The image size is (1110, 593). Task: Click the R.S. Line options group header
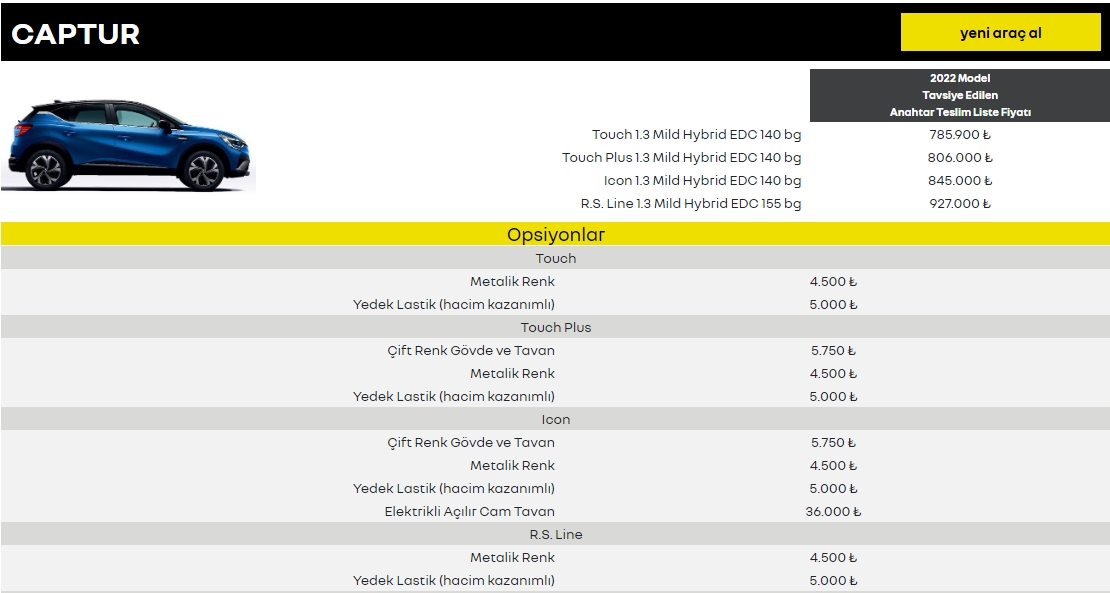coord(555,535)
